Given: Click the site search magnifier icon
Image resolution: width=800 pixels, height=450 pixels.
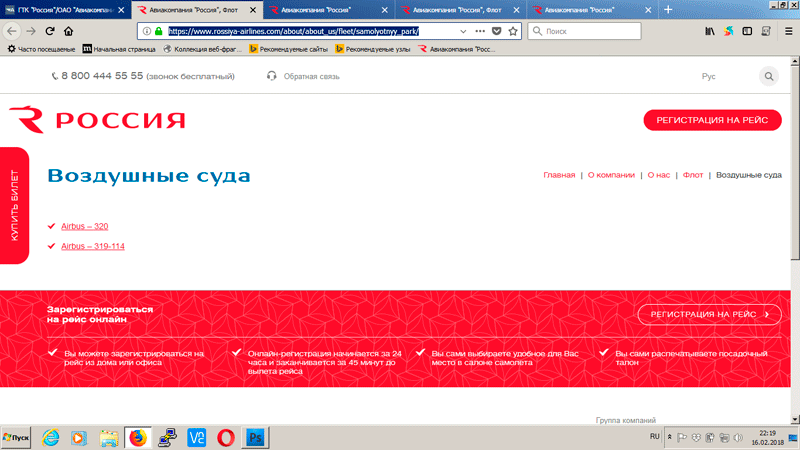Looking at the screenshot, I should click(x=769, y=77).
